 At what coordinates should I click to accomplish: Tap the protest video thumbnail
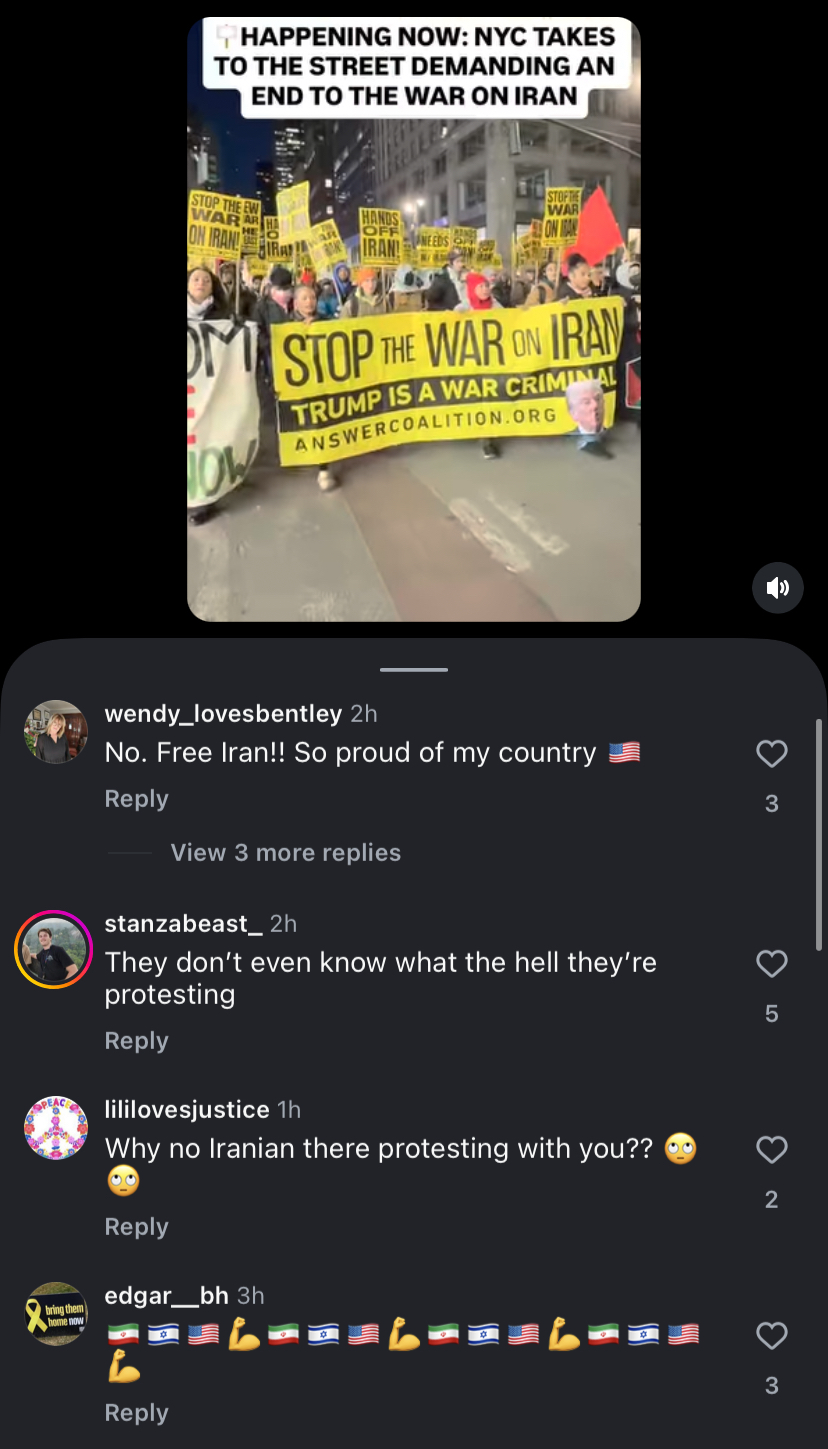tap(414, 319)
